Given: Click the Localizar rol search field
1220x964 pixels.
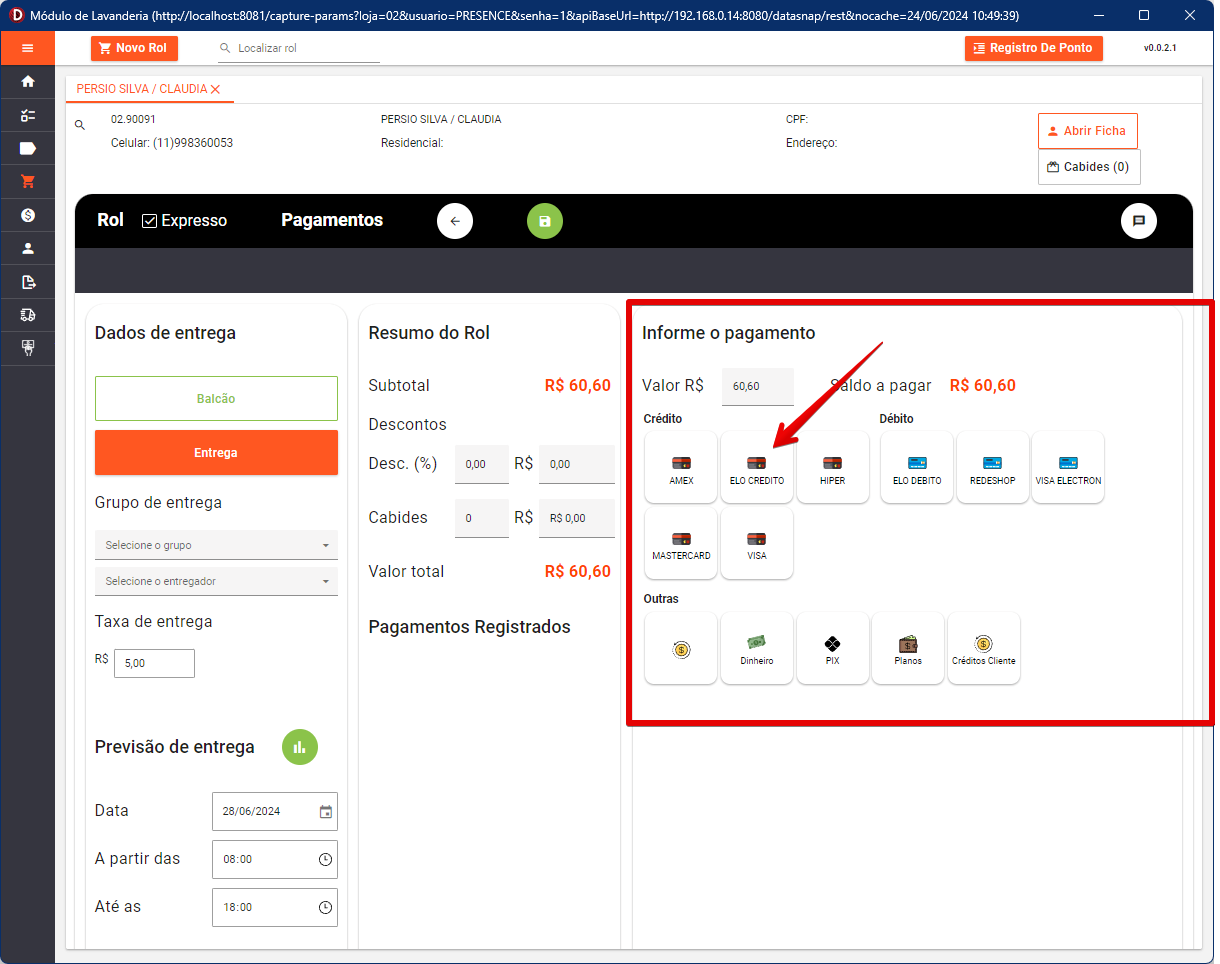Looking at the screenshot, I should [x=299, y=48].
